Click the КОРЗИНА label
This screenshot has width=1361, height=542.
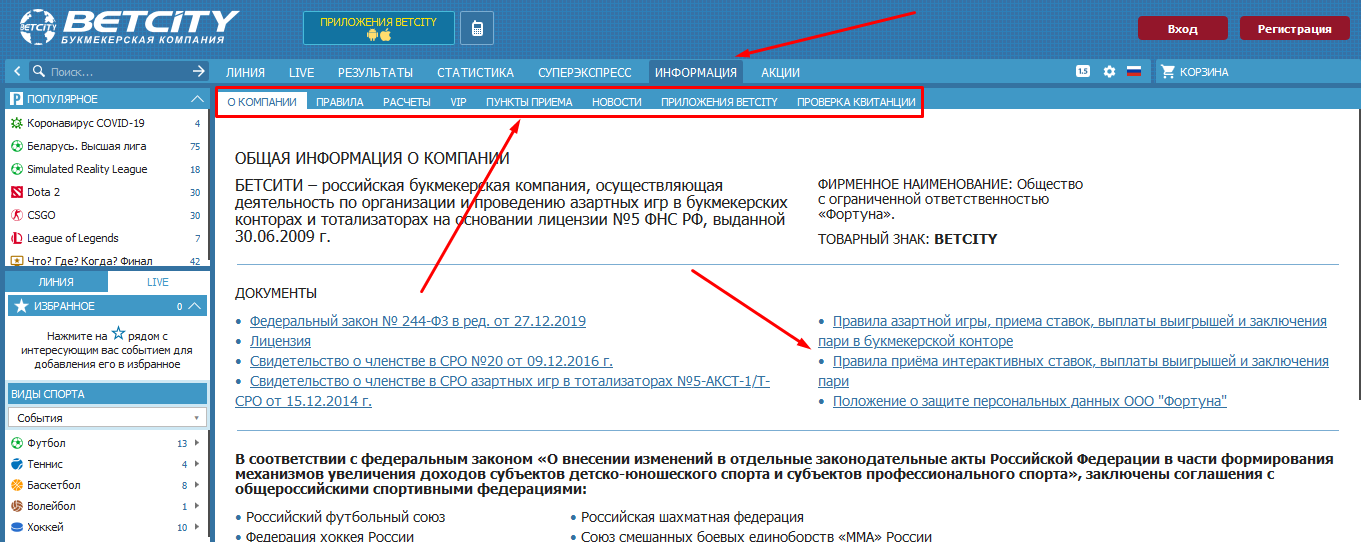[x=1204, y=72]
